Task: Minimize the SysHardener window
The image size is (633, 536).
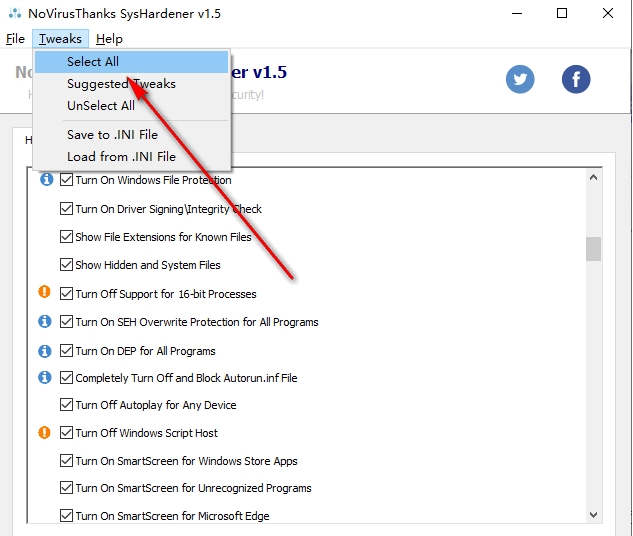Action: point(517,13)
